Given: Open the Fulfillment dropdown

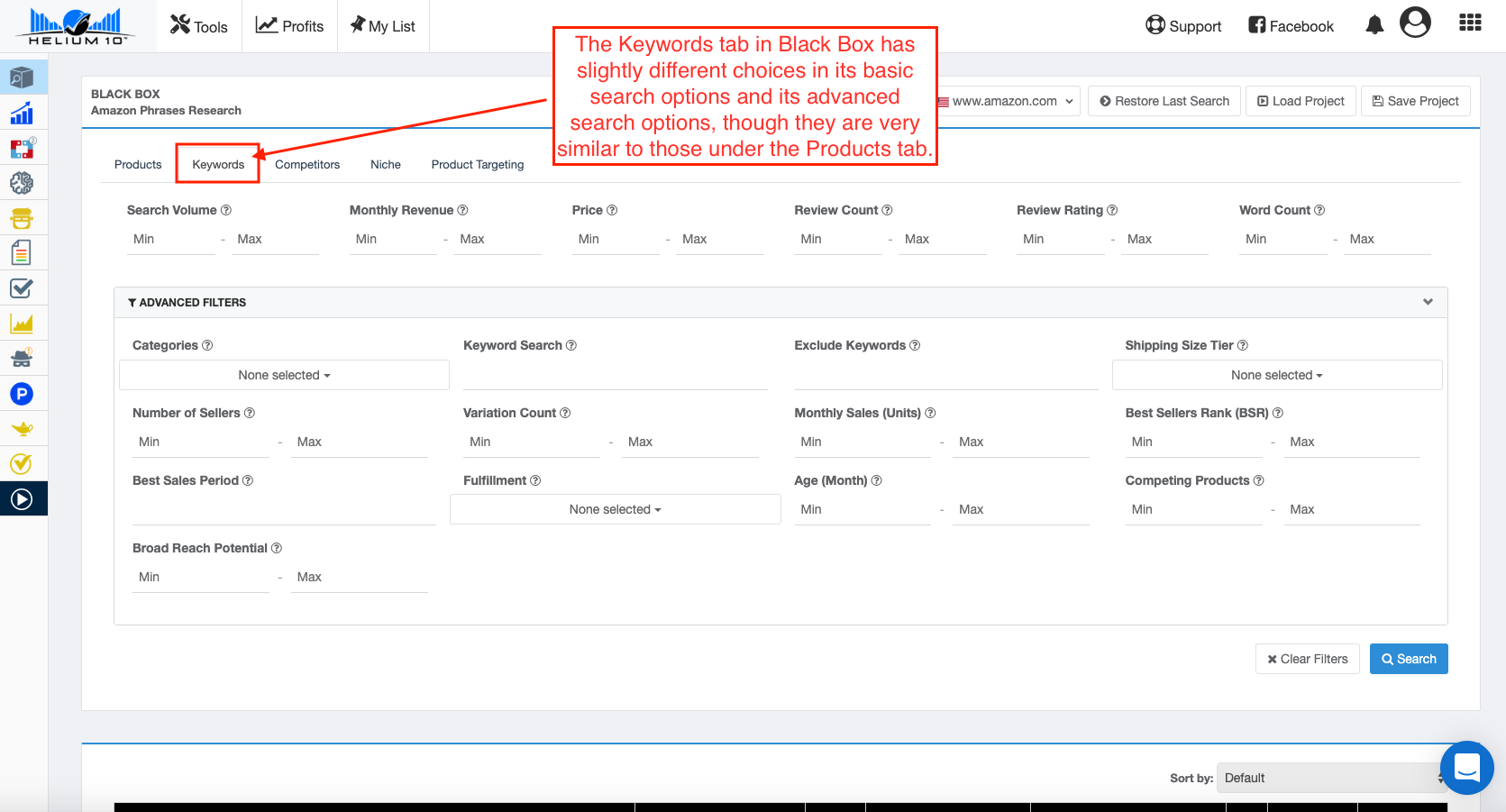Looking at the screenshot, I should 615,509.
